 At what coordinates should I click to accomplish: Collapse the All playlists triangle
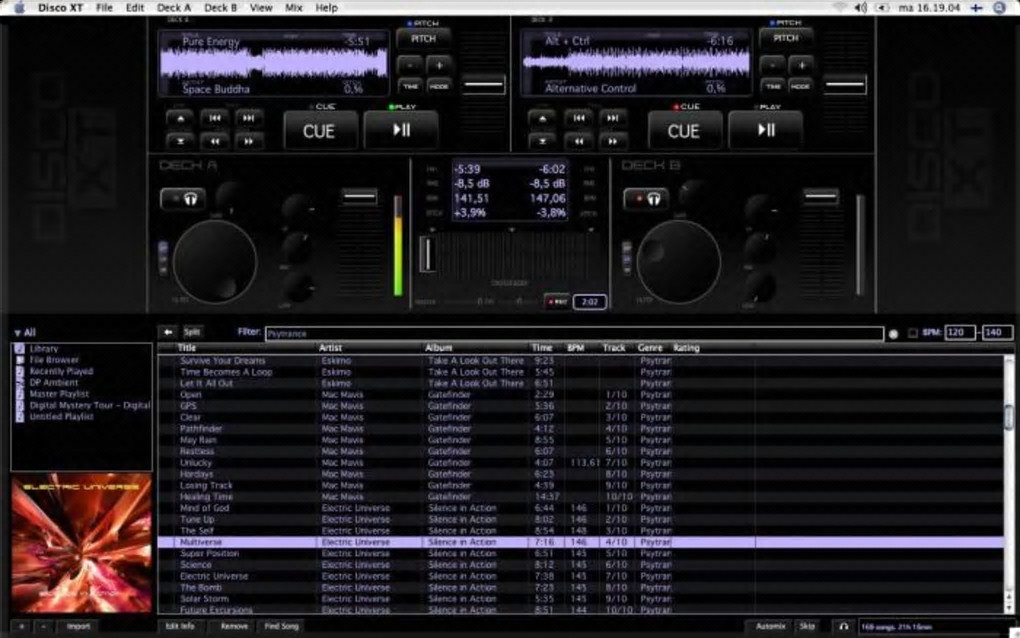click(x=17, y=333)
